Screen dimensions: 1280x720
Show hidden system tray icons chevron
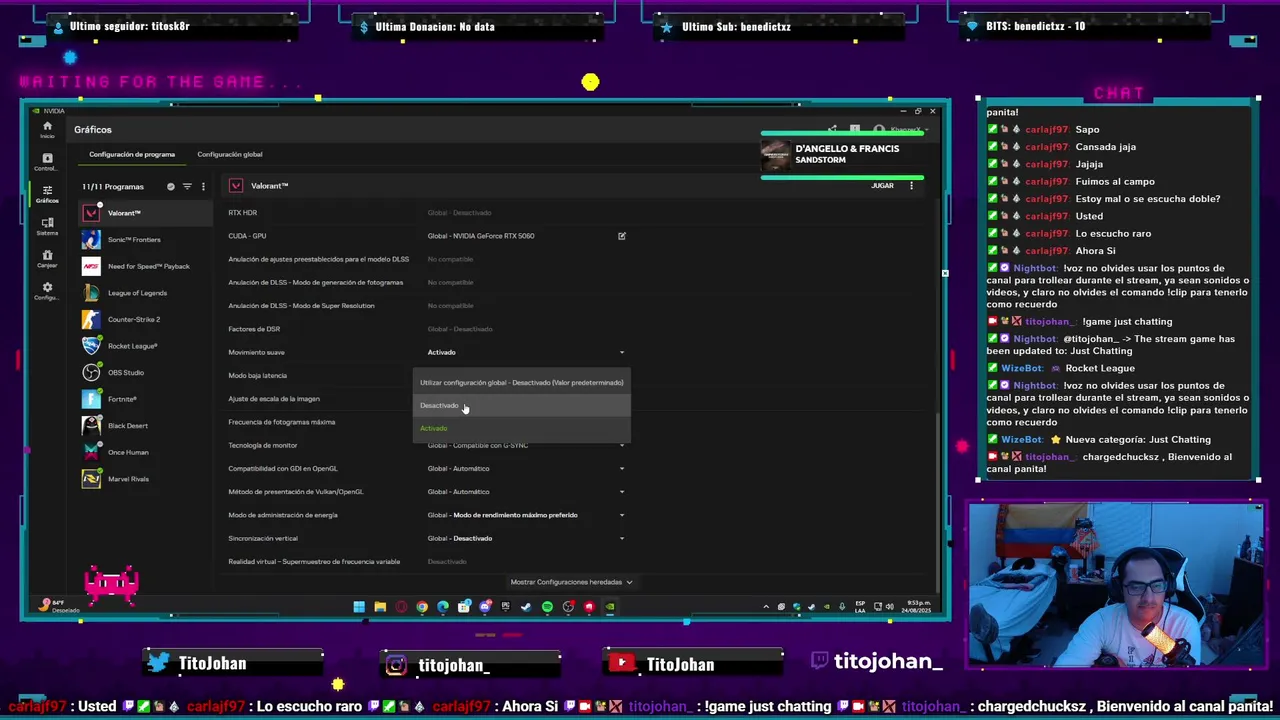coord(766,606)
